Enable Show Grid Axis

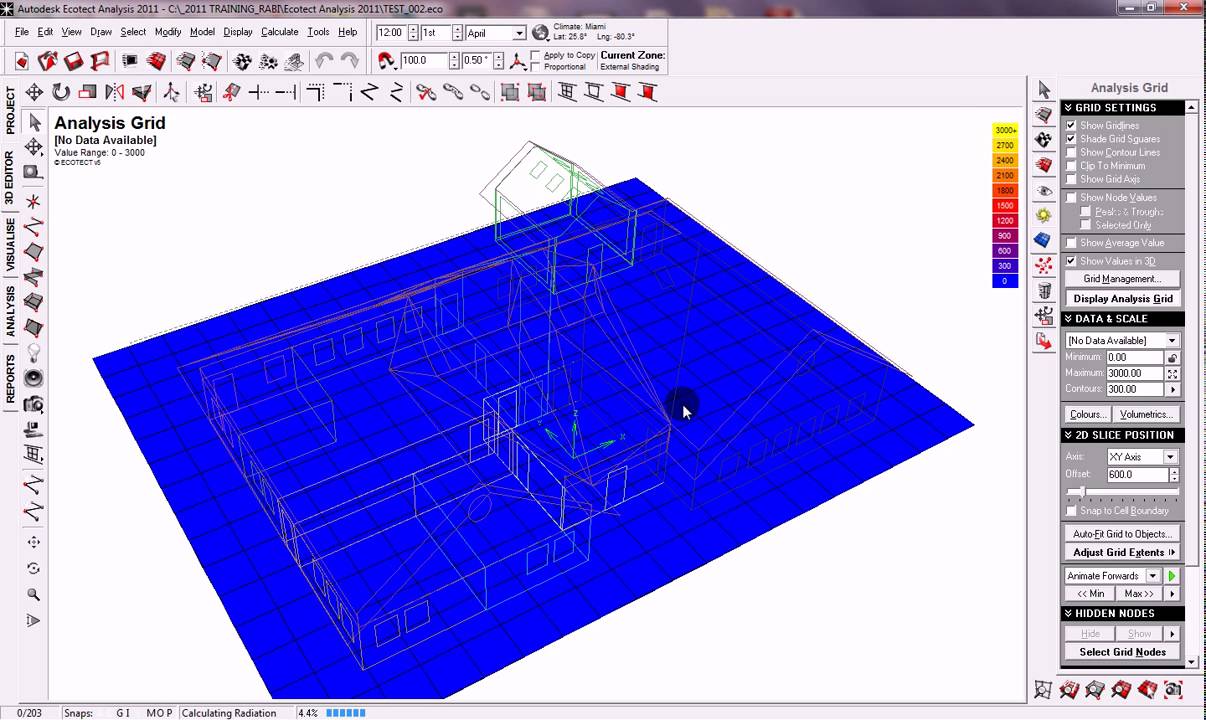tap(1071, 180)
